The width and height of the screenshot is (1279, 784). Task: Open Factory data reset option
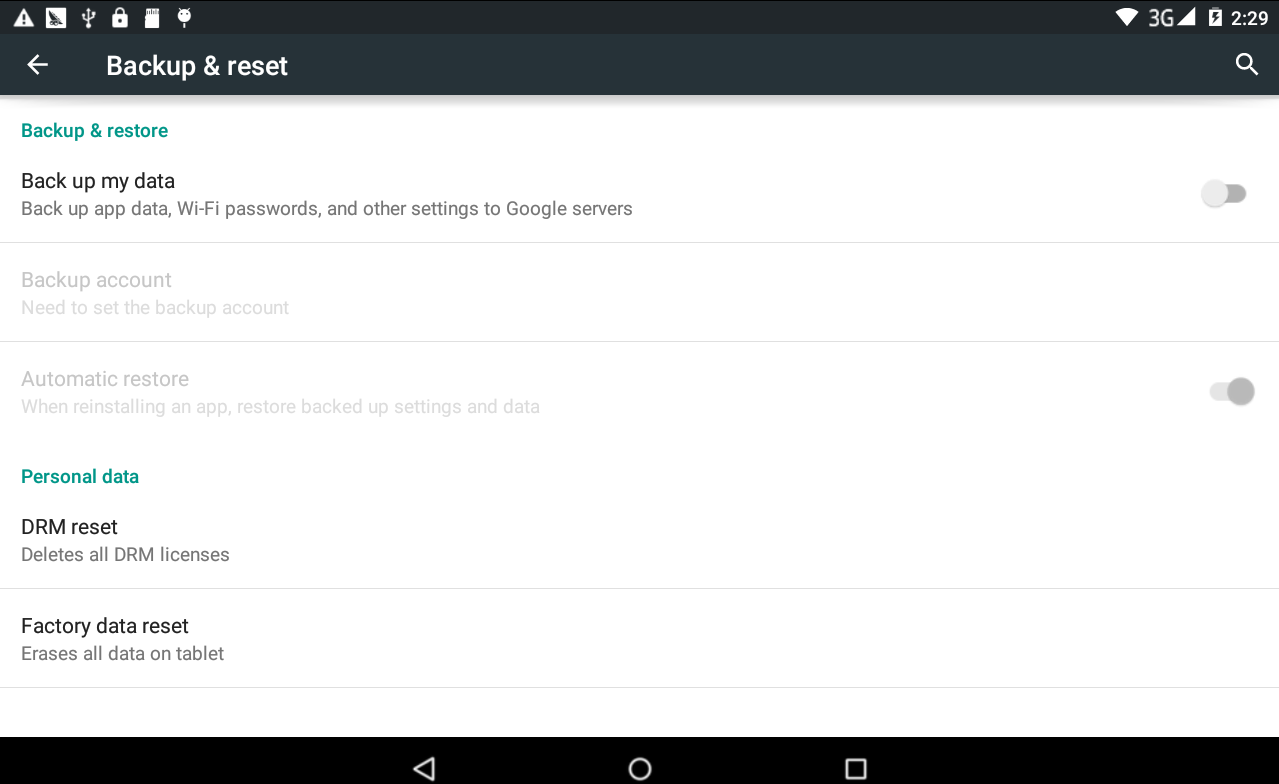tap(639, 638)
